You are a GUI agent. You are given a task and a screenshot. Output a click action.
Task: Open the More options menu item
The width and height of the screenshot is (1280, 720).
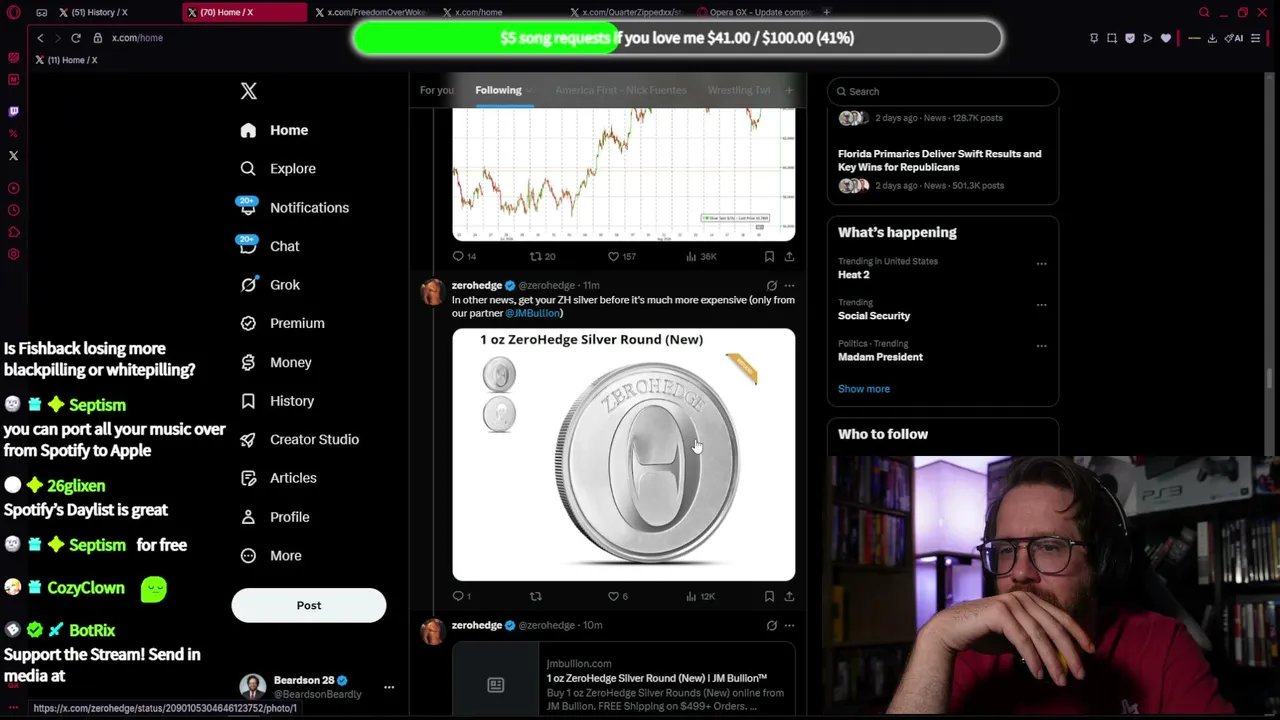tap(271, 556)
